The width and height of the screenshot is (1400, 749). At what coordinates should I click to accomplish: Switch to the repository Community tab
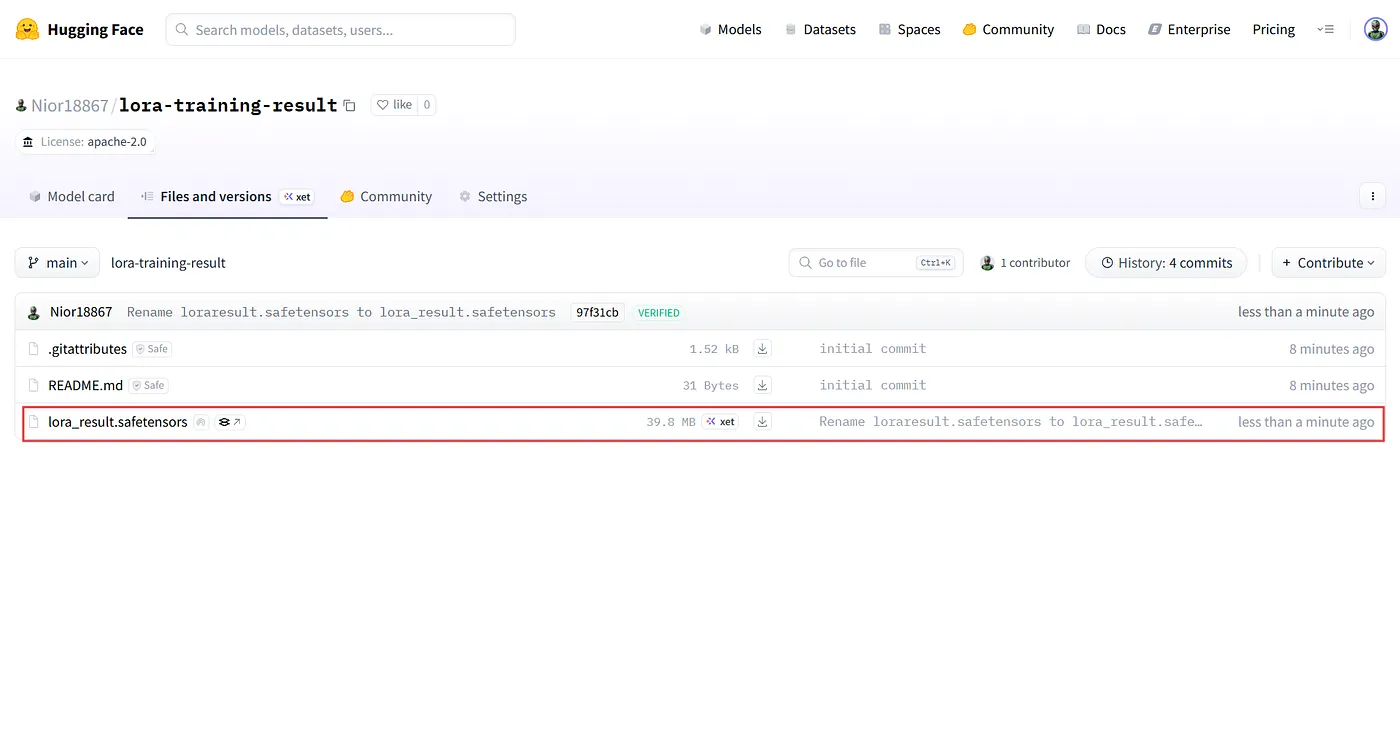coord(386,197)
